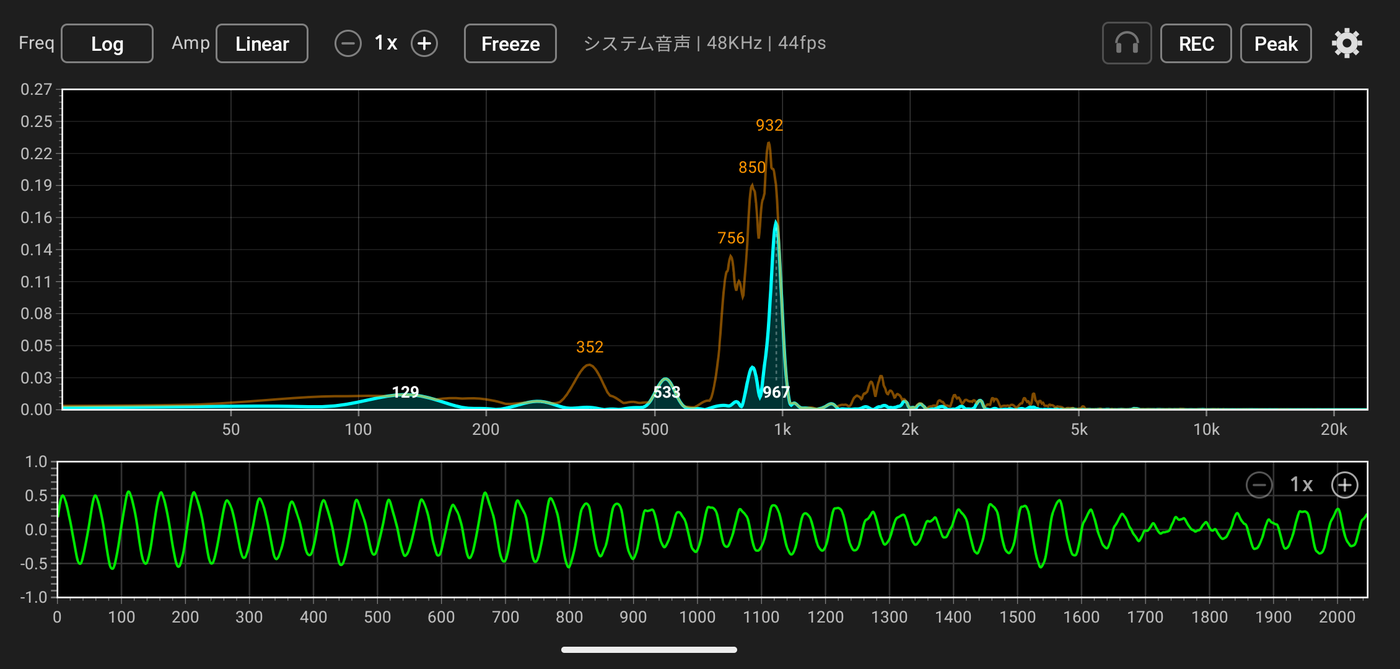Select the 756 peak label
The image size is (1400, 669).
pyautogui.click(x=731, y=237)
